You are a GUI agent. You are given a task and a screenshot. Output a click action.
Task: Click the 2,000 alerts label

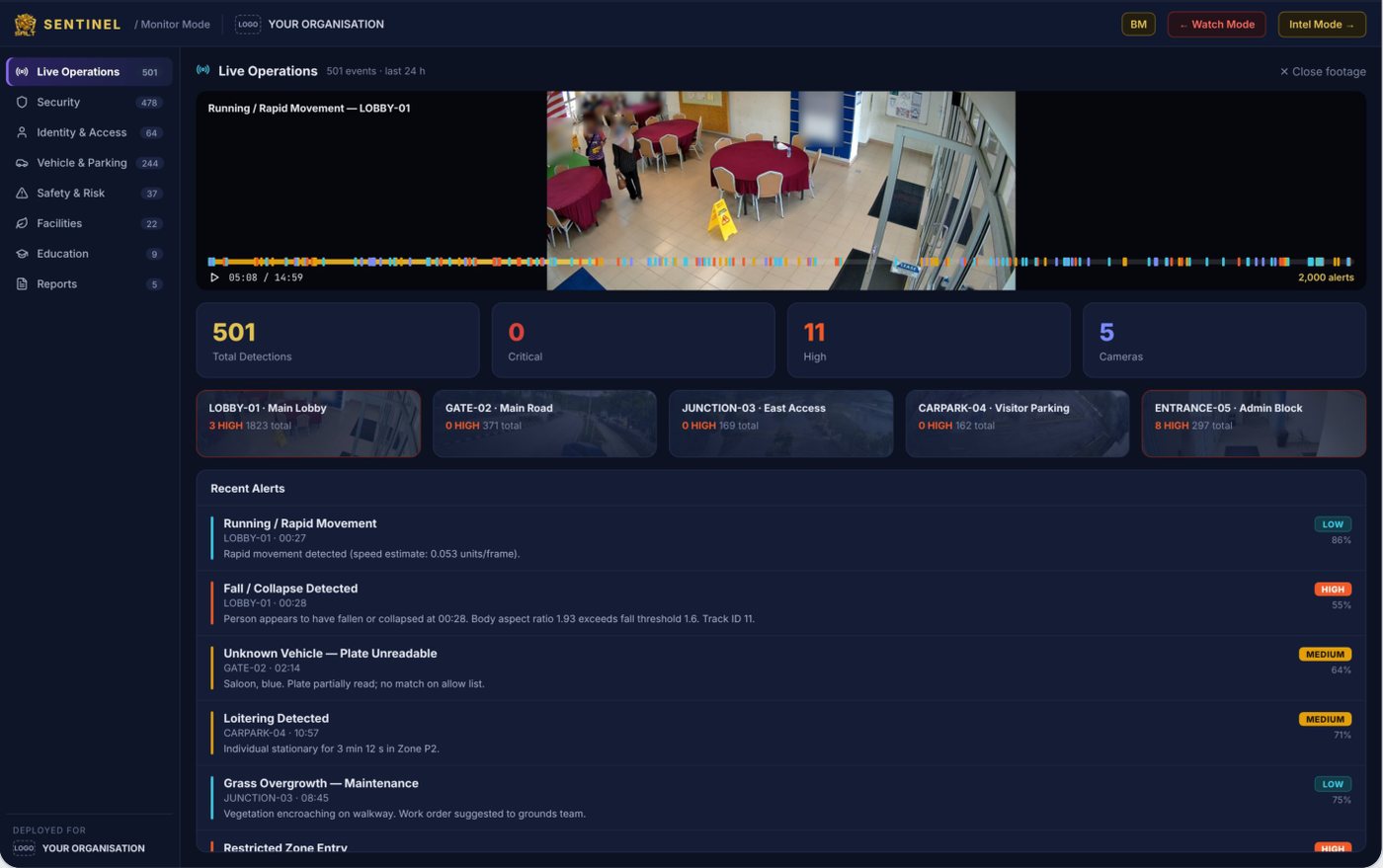pos(1326,277)
